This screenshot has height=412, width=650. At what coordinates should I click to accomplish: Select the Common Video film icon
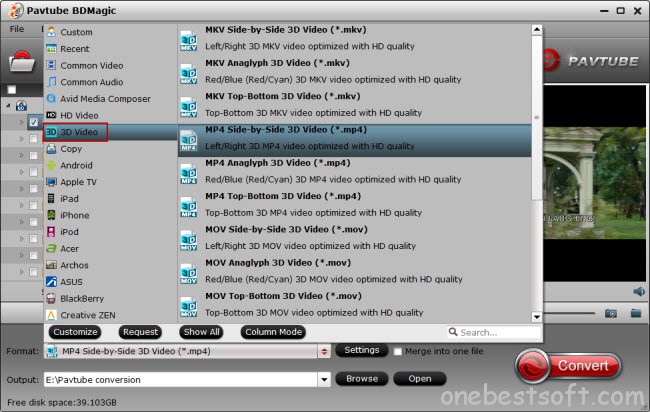(x=51, y=65)
